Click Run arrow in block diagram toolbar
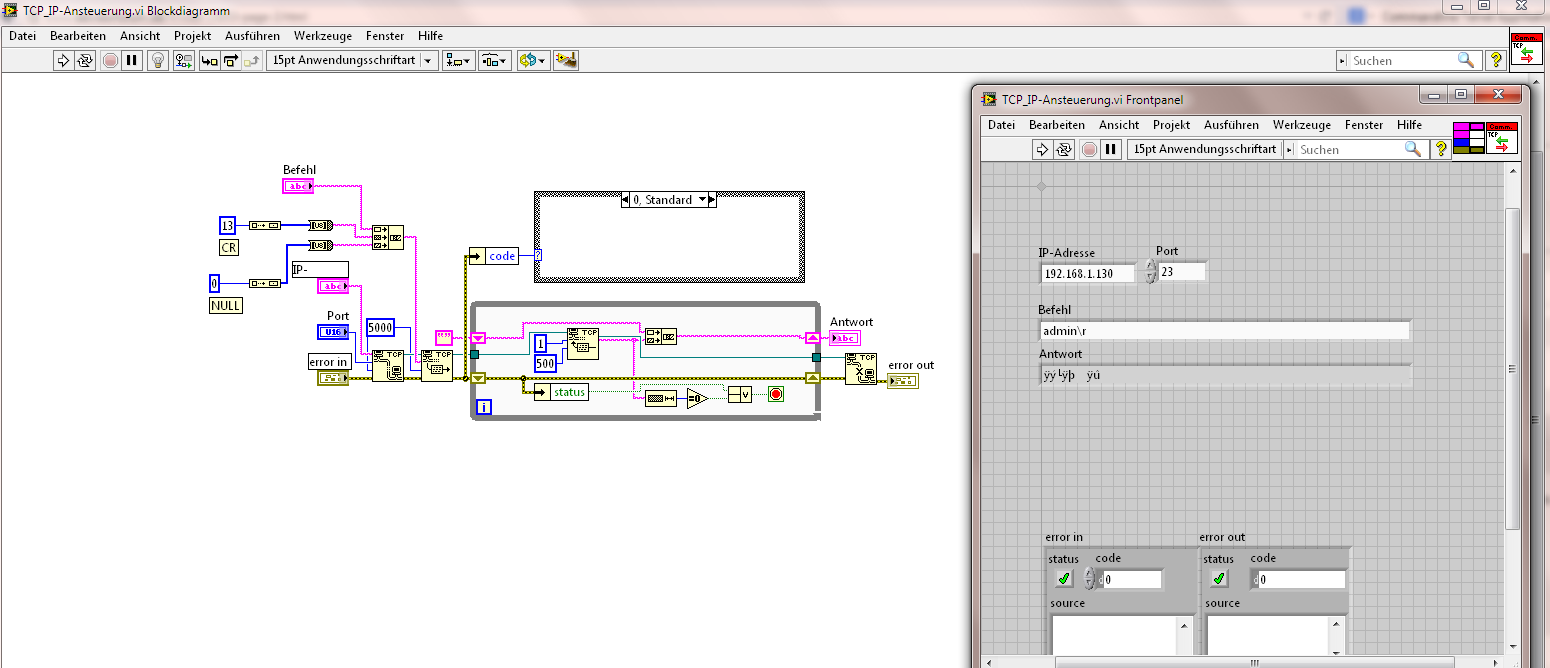This screenshot has height=668, width=1550. pyautogui.click(x=63, y=61)
